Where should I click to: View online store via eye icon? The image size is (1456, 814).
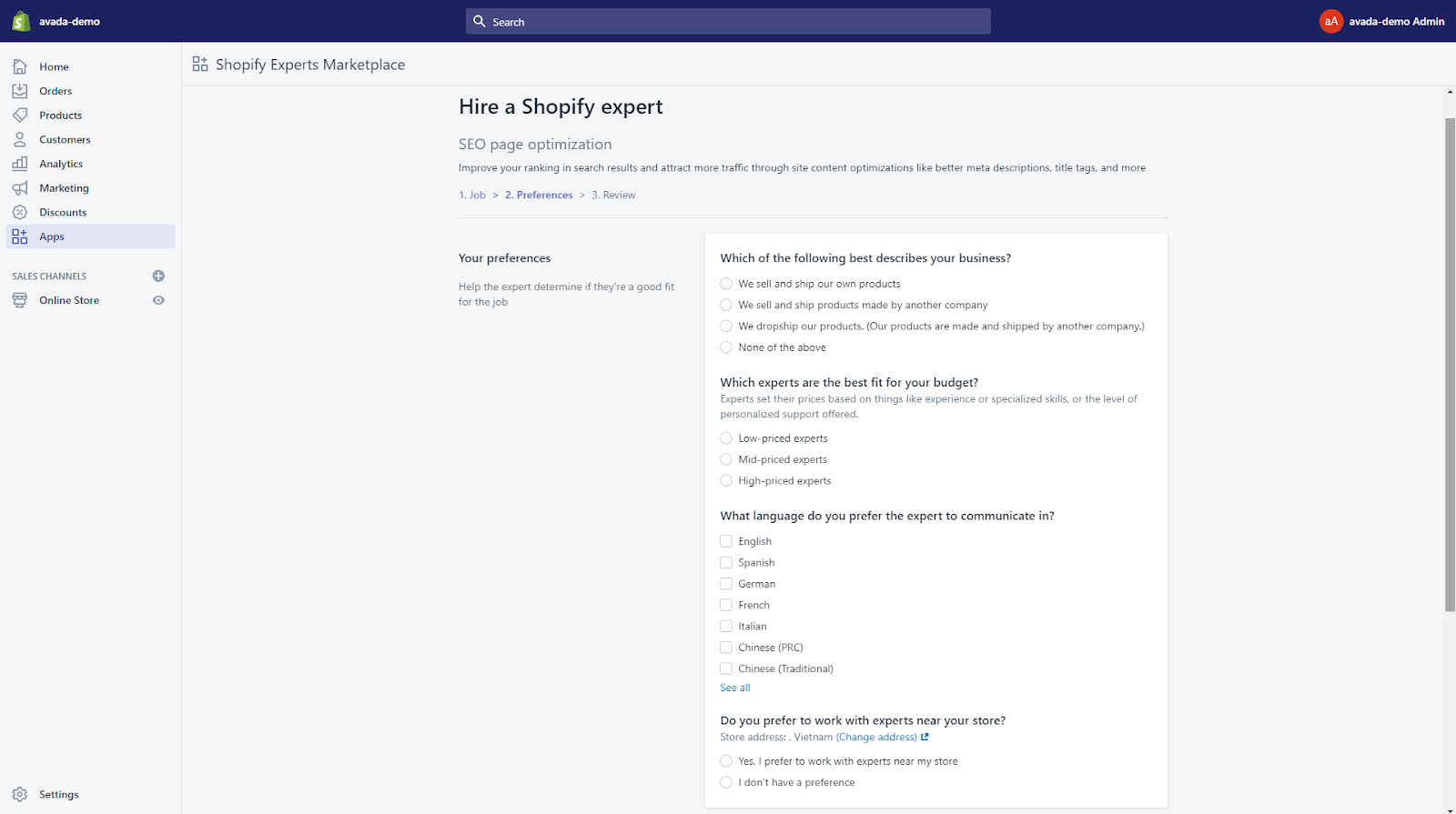pos(158,300)
